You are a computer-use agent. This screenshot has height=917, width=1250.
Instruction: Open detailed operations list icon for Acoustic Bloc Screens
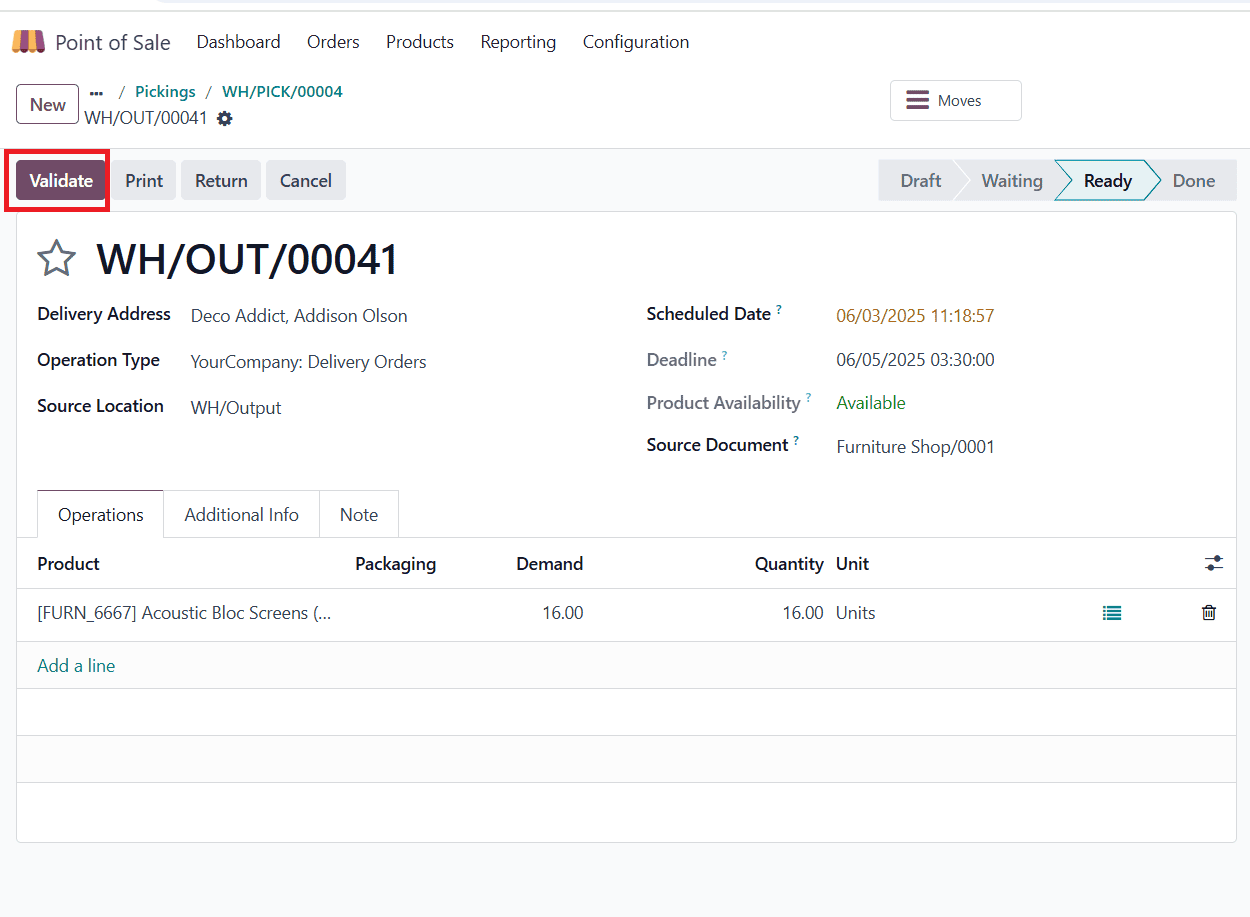[x=1112, y=613]
